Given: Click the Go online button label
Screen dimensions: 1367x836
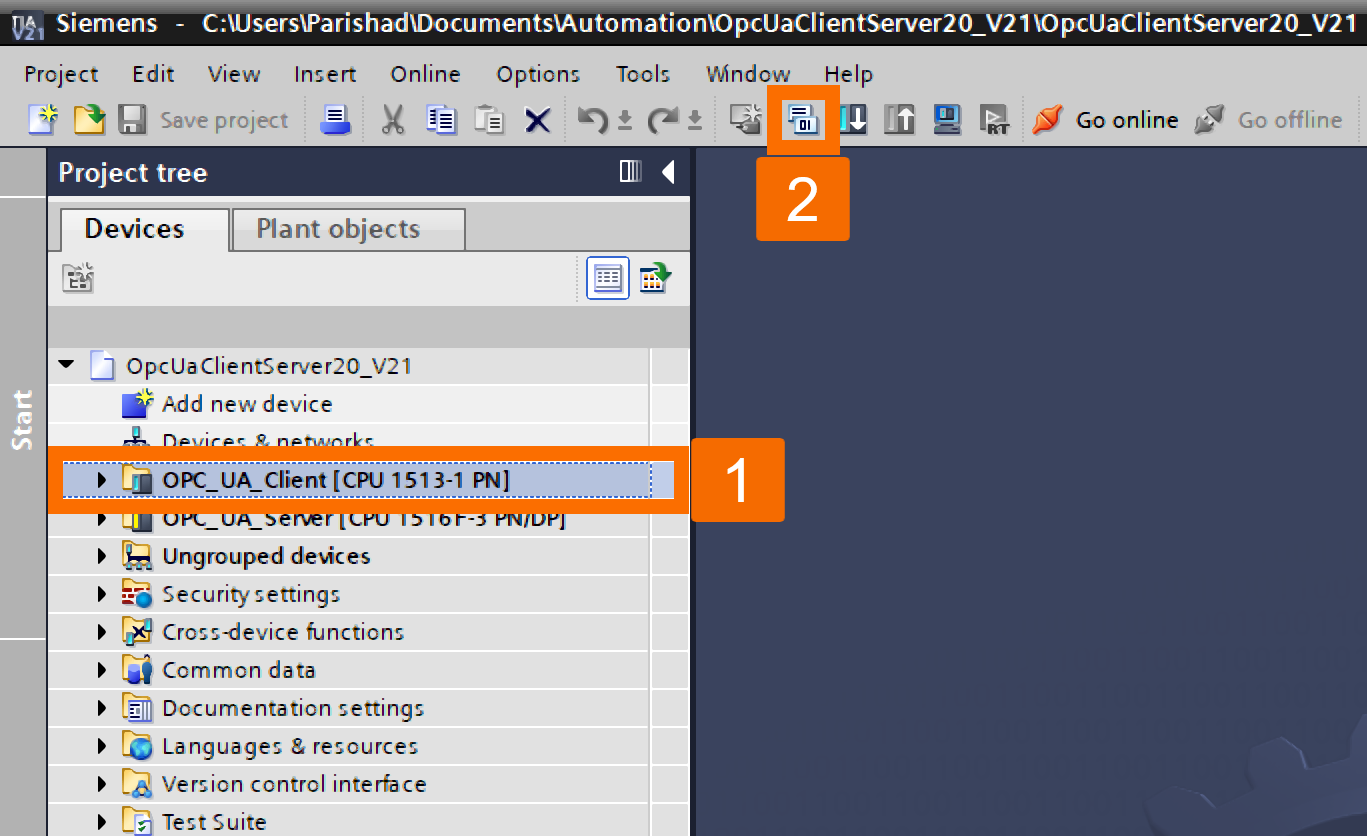Looking at the screenshot, I should coord(1127,120).
